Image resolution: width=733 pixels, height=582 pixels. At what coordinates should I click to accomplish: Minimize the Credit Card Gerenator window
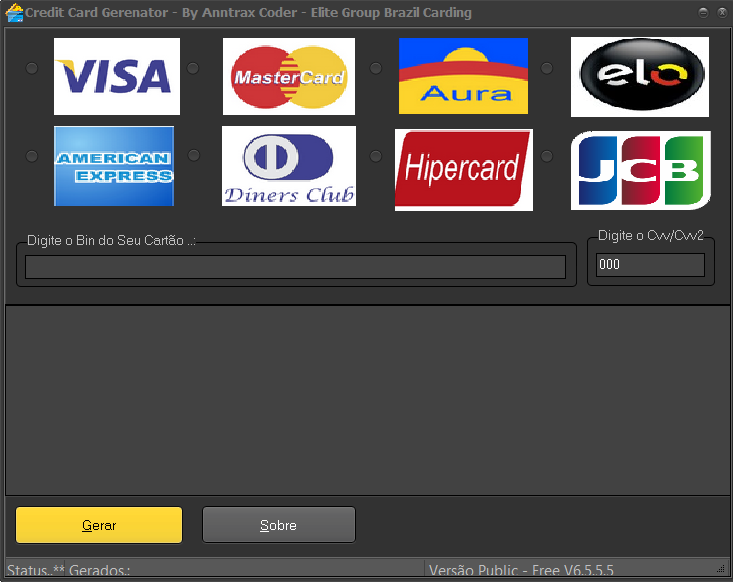[x=704, y=13]
